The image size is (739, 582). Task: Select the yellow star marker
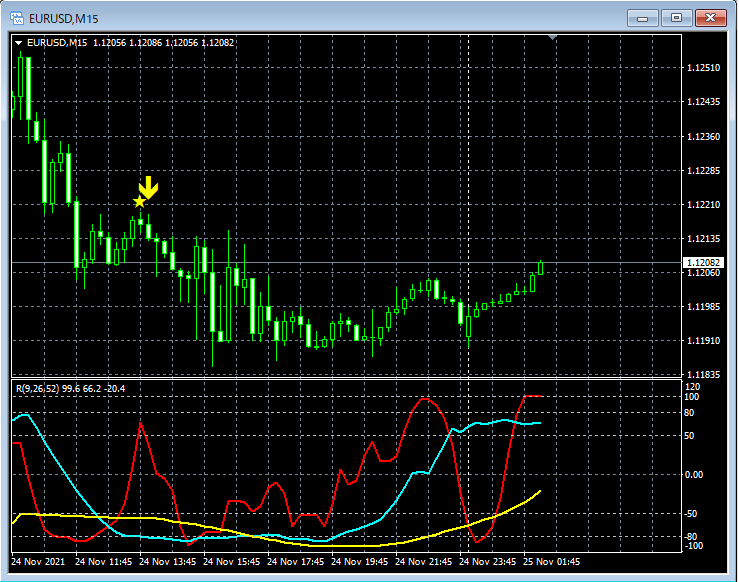[139, 201]
